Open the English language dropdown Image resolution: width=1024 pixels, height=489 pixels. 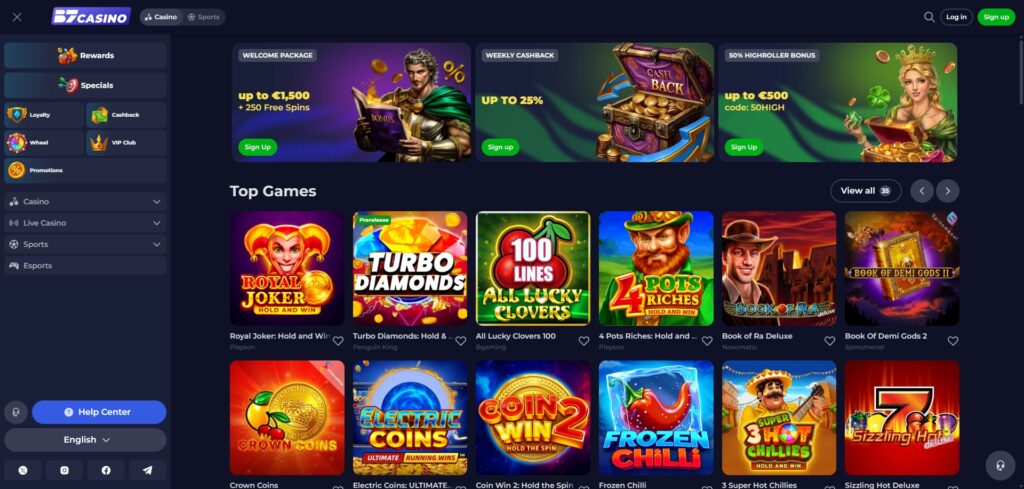coord(85,440)
